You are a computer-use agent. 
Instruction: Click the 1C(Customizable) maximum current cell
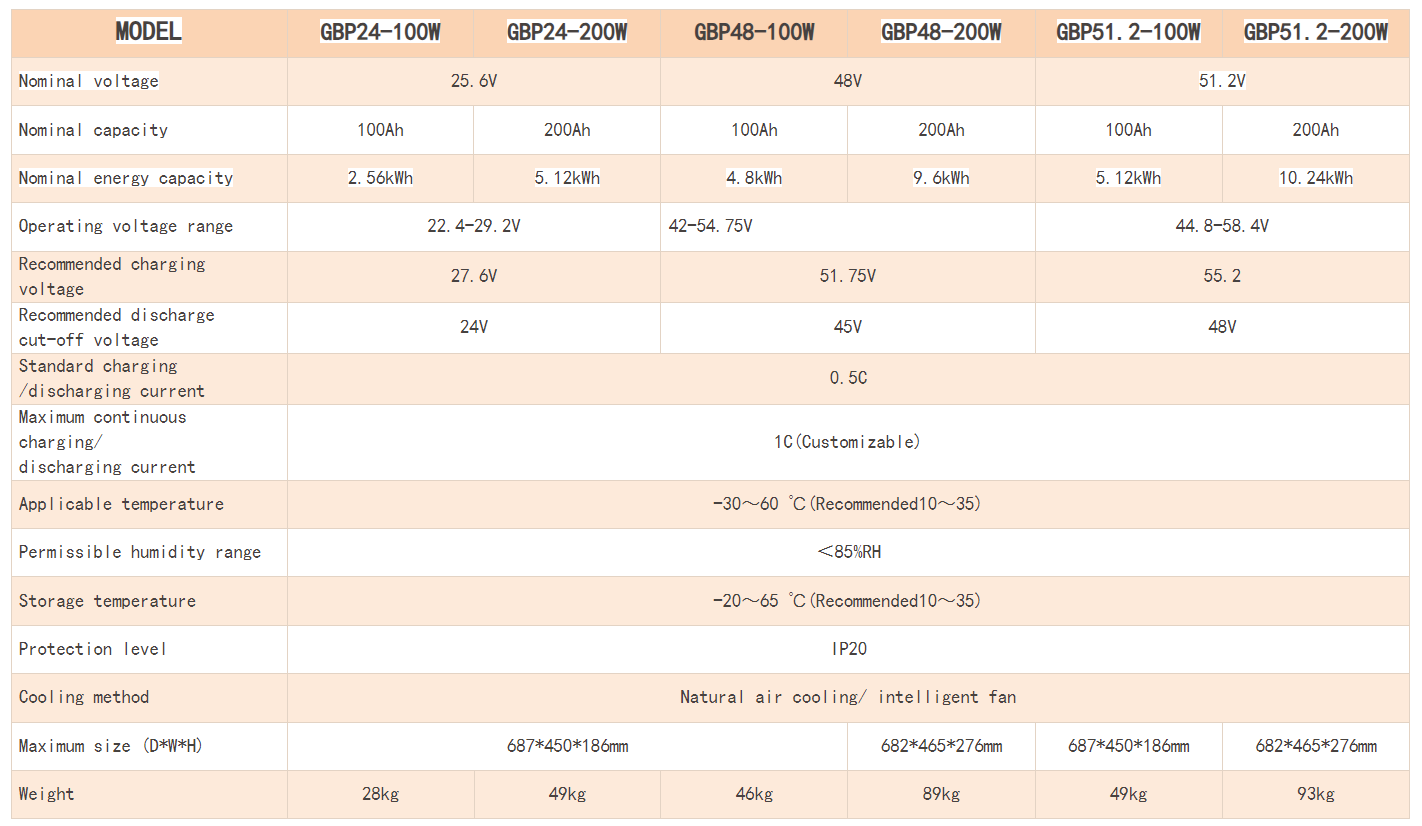click(x=847, y=442)
